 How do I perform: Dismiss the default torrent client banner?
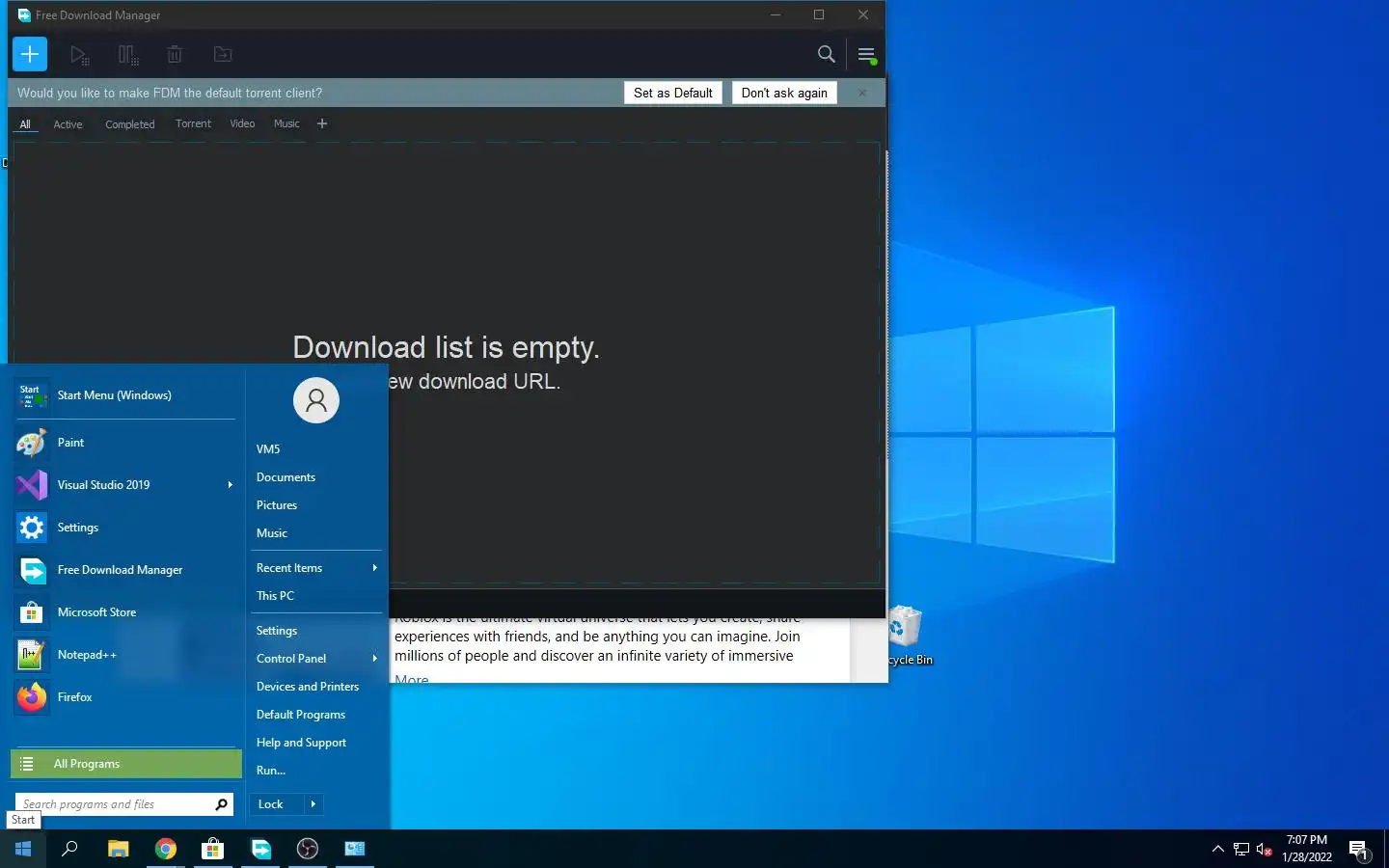862,93
